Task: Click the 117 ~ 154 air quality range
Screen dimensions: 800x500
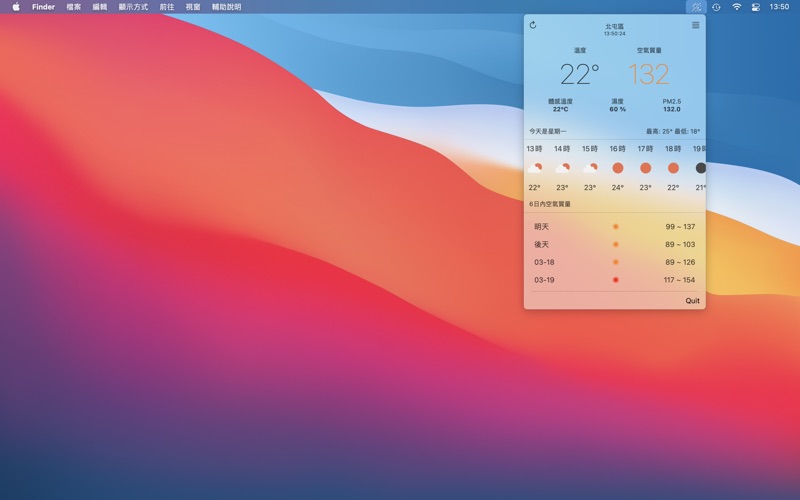Action: [679, 280]
